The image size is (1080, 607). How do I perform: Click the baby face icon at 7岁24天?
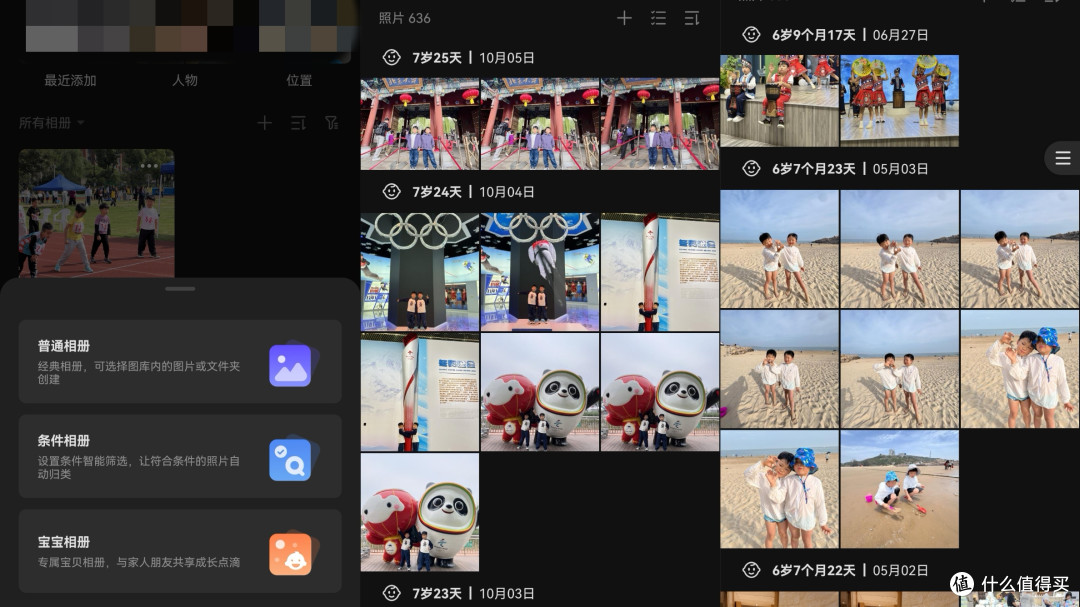(x=392, y=192)
